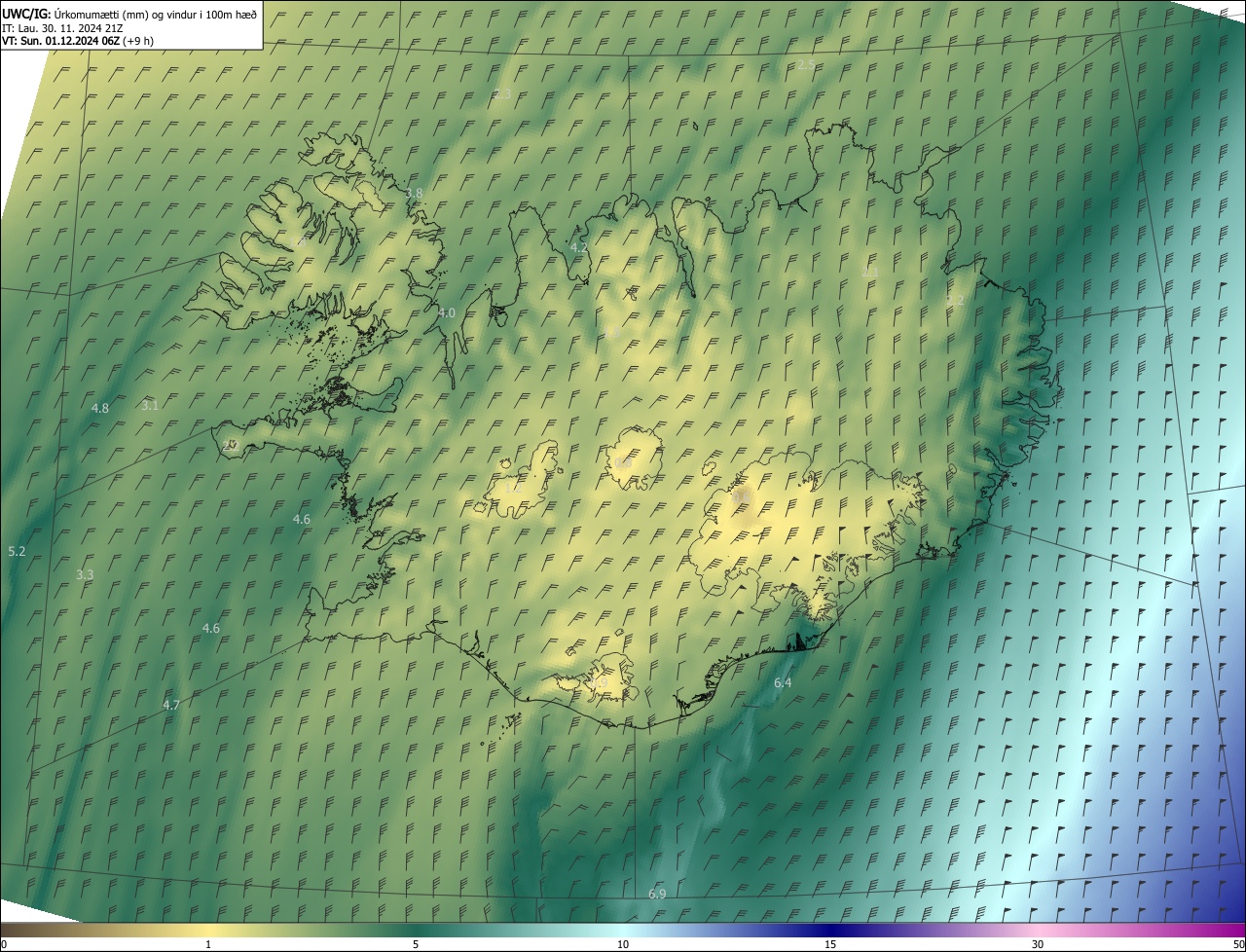1246x952 pixels.
Task: Click the 3.3 value label on the map
Action: coord(85,574)
